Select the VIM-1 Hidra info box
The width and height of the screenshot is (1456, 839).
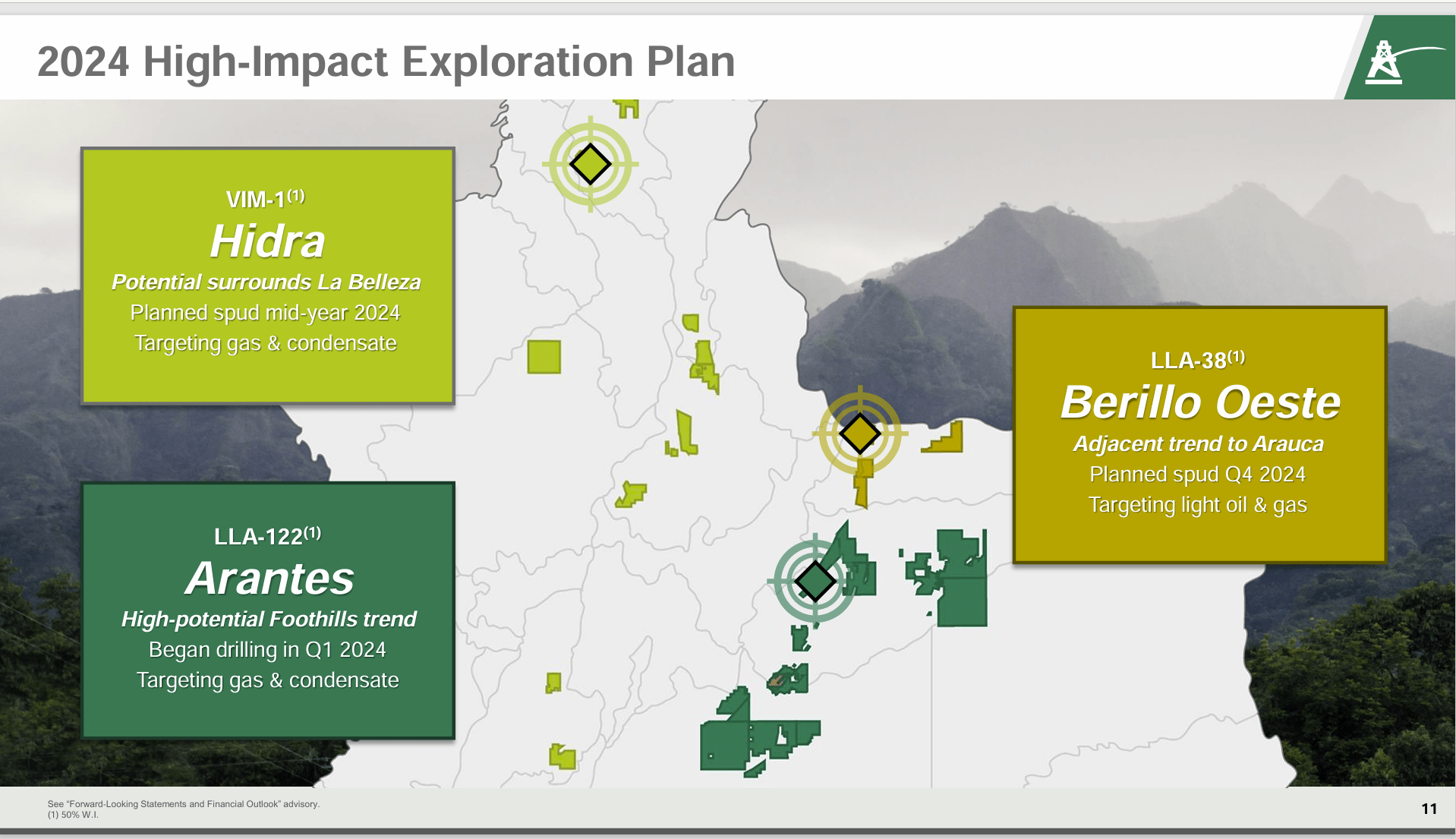tap(266, 276)
